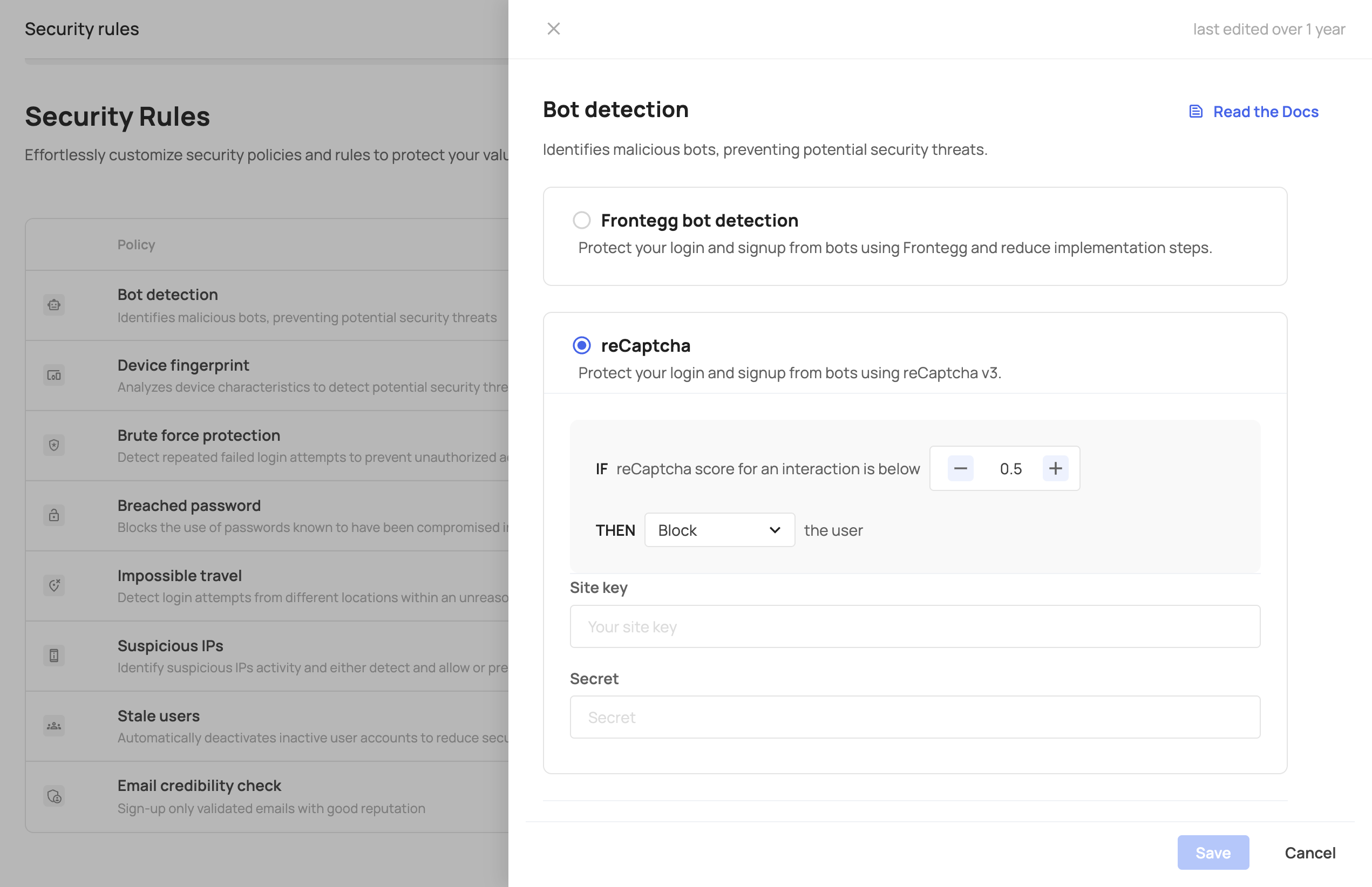This screenshot has width=1372, height=887.
Task: Click the Email credibility check icon
Action: tap(53, 796)
